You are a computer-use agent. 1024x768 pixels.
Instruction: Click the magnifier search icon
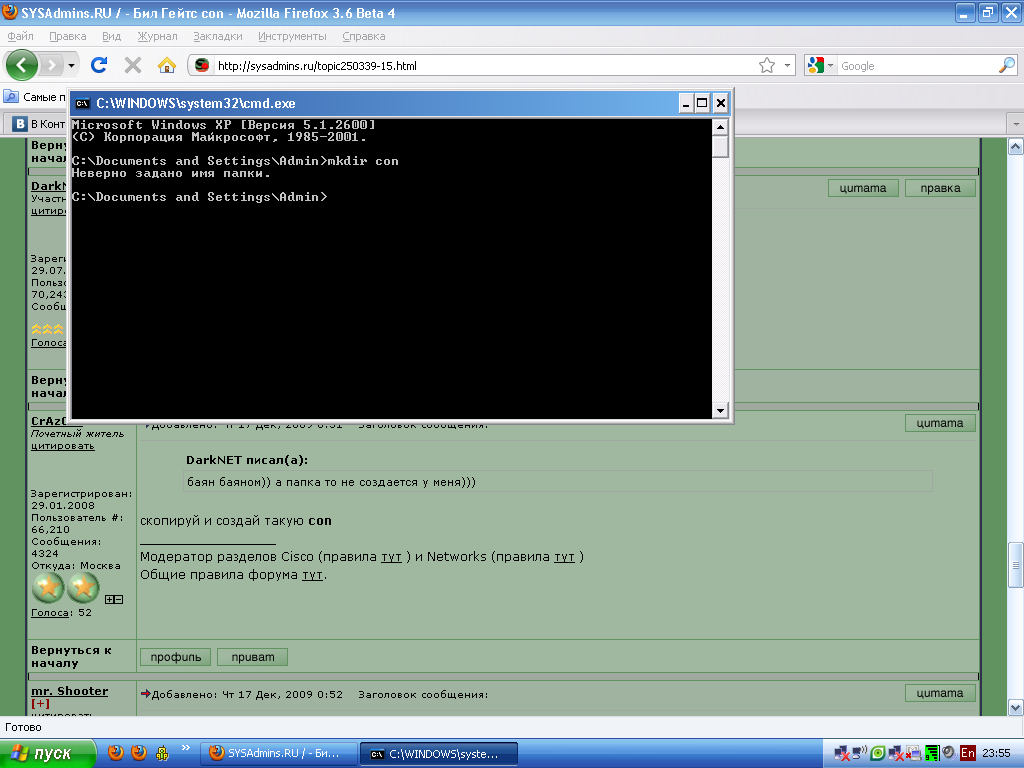pyautogui.click(x=1007, y=65)
